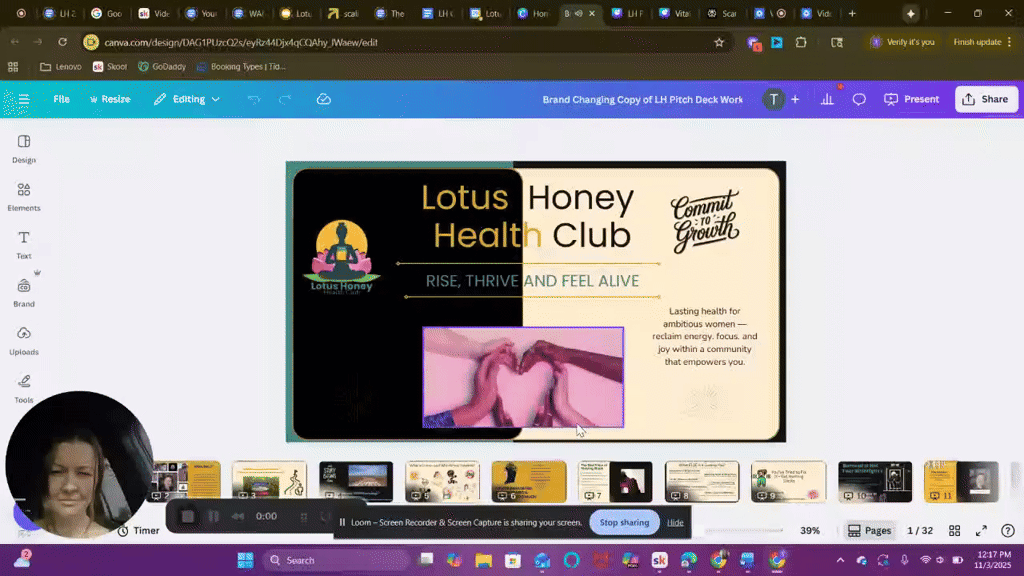The height and width of the screenshot is (576, 1024).
Task: Open page thumbnail 9
Action: 788,482
